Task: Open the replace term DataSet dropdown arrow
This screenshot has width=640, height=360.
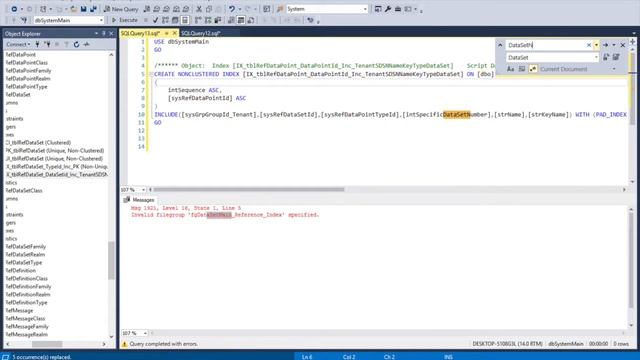Action: (x=596, y=58)
